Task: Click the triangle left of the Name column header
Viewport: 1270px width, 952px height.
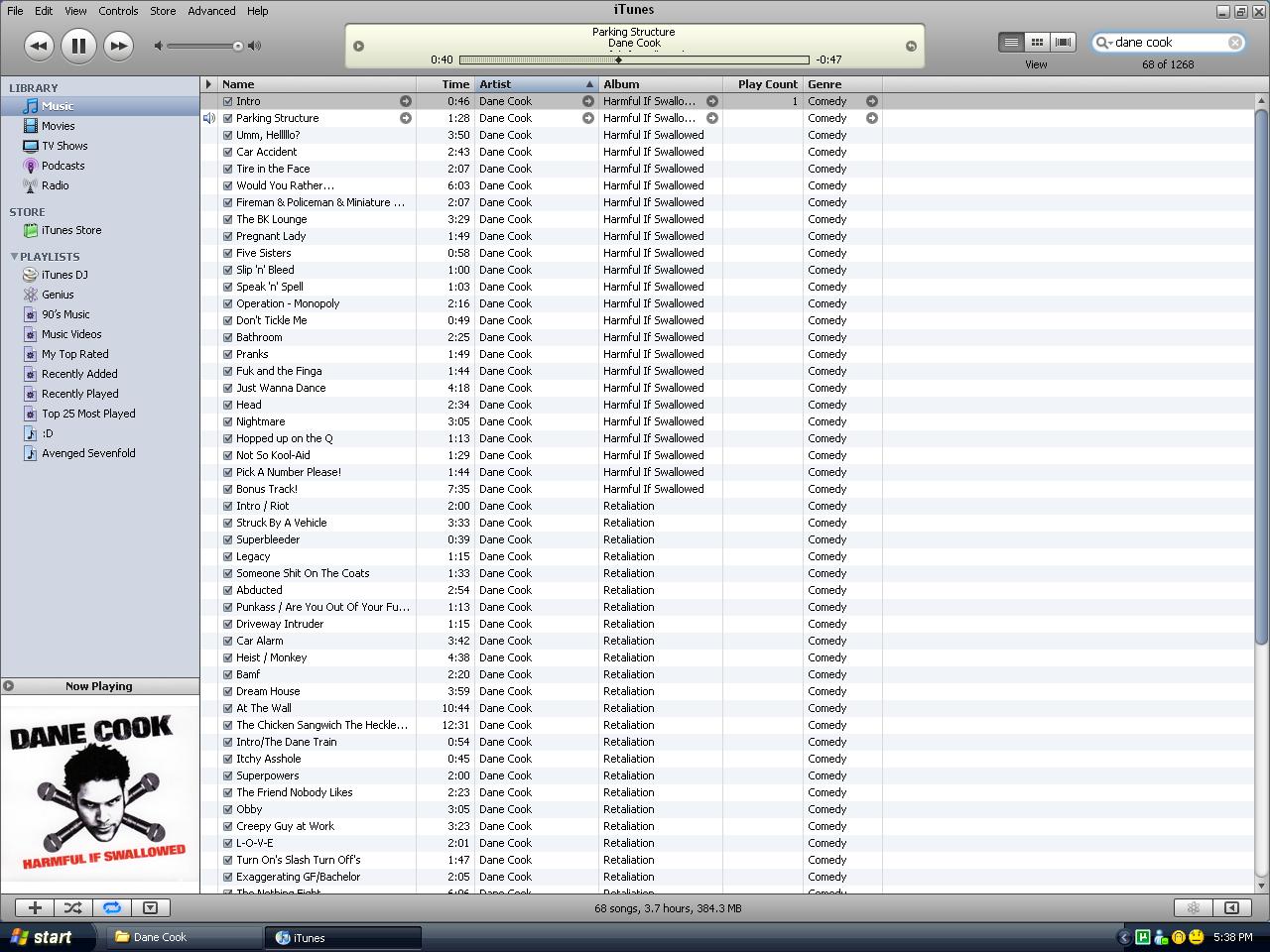Action: pyautogui.click(x=208, y=84)
